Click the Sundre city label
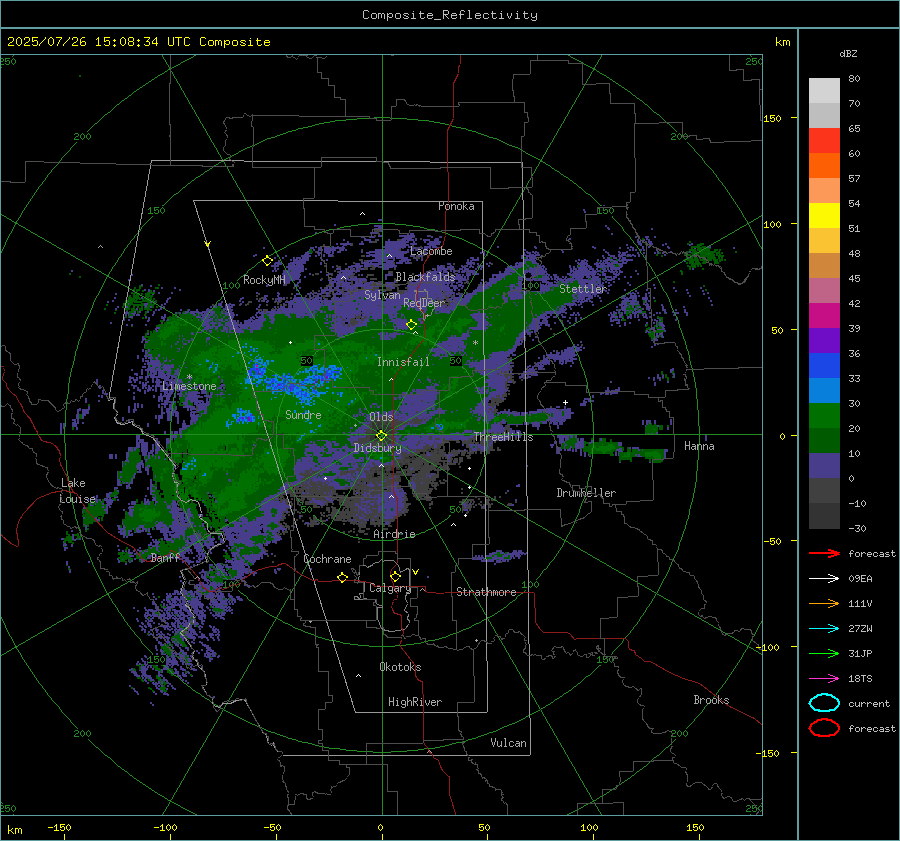 pyautogui.click(x=303, y=414)
